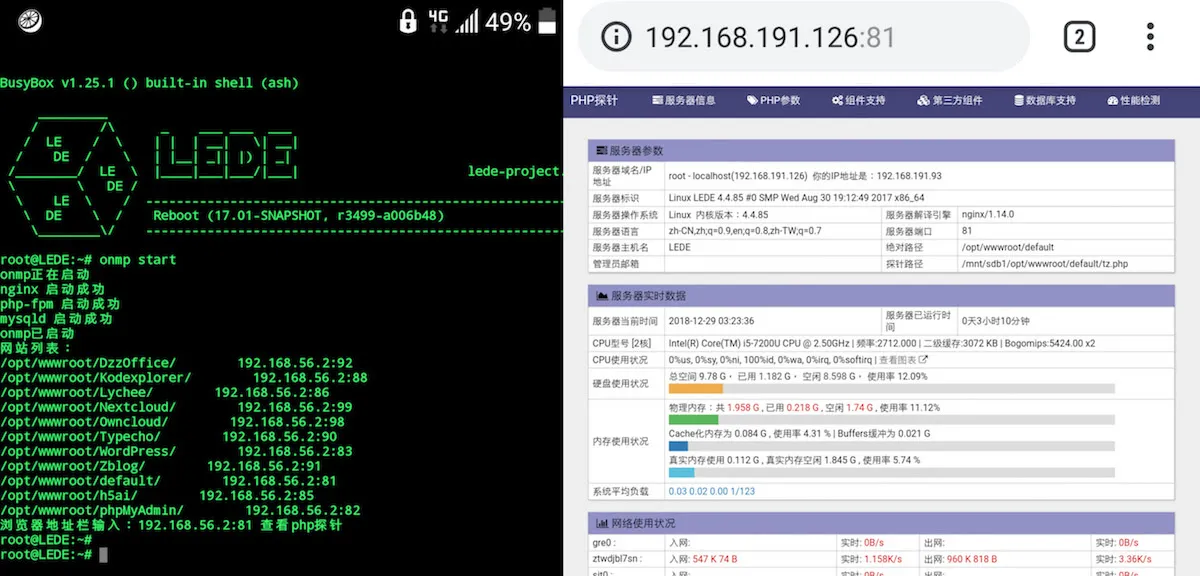Click the /opt/wwwroot/phpMyAdmin/ line in terminal
The height and width of the screenshot is (576, 1200).
181,510
